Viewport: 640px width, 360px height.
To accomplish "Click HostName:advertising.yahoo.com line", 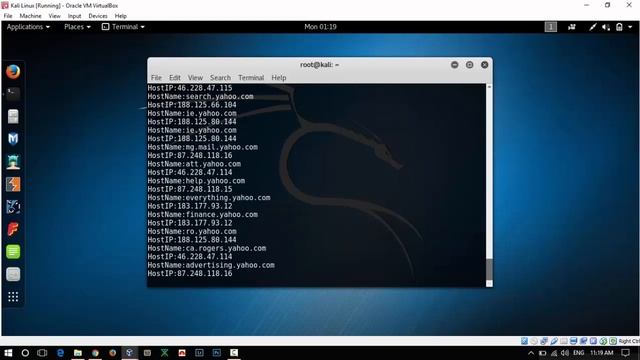I will click(211, 265).
